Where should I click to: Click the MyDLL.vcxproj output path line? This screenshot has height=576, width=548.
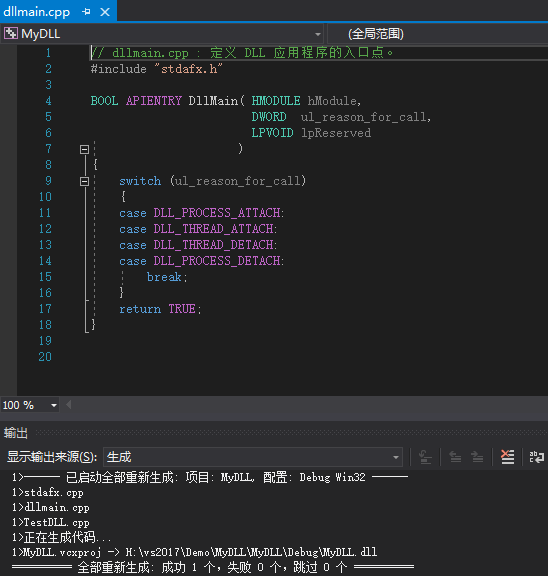coord(194,552)
